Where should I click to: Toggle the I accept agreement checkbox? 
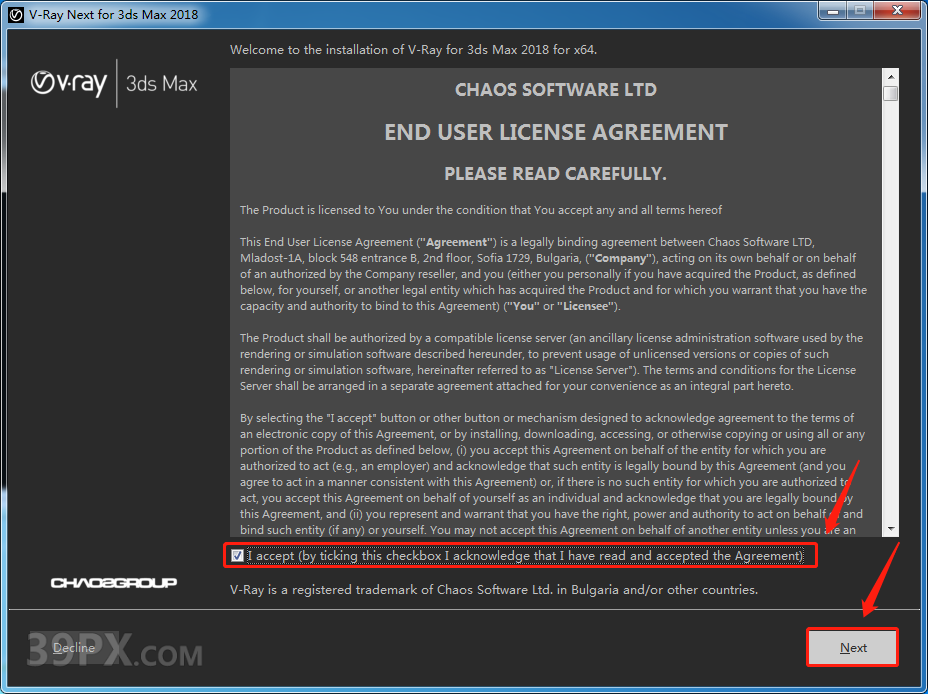click(237, 556)
